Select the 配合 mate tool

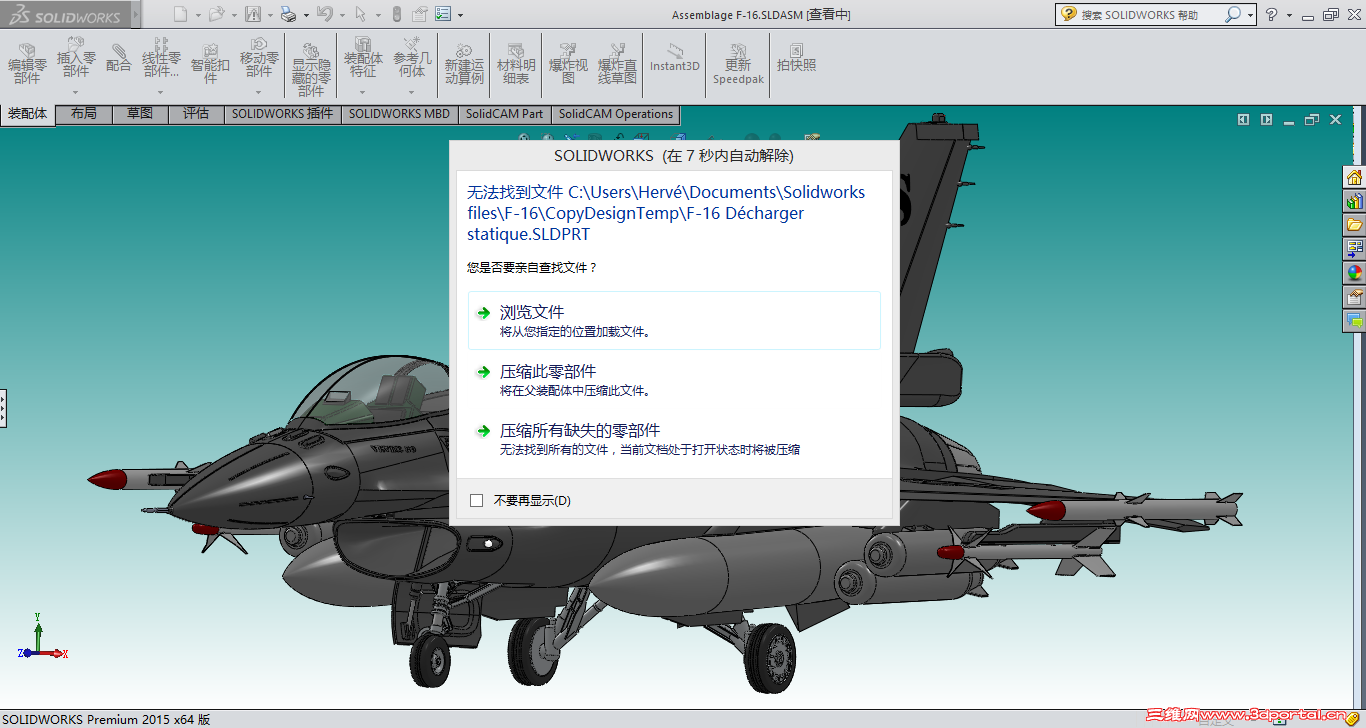pos(119,59)
